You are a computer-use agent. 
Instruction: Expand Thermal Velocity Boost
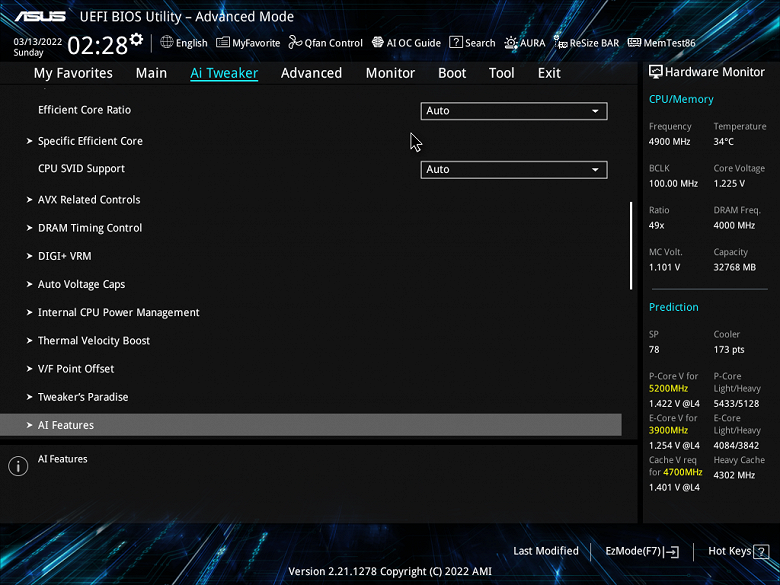94,341
